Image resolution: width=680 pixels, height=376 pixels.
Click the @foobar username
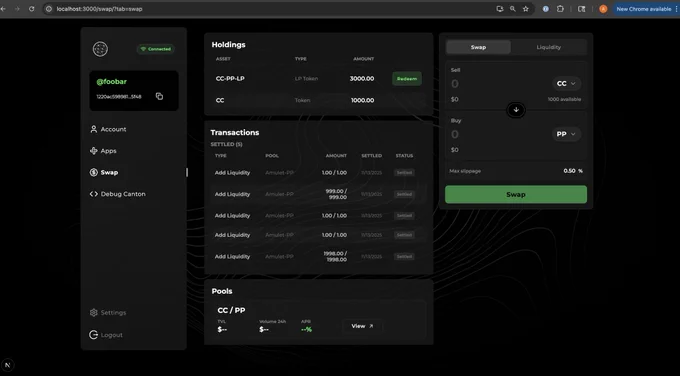[111, 82]
